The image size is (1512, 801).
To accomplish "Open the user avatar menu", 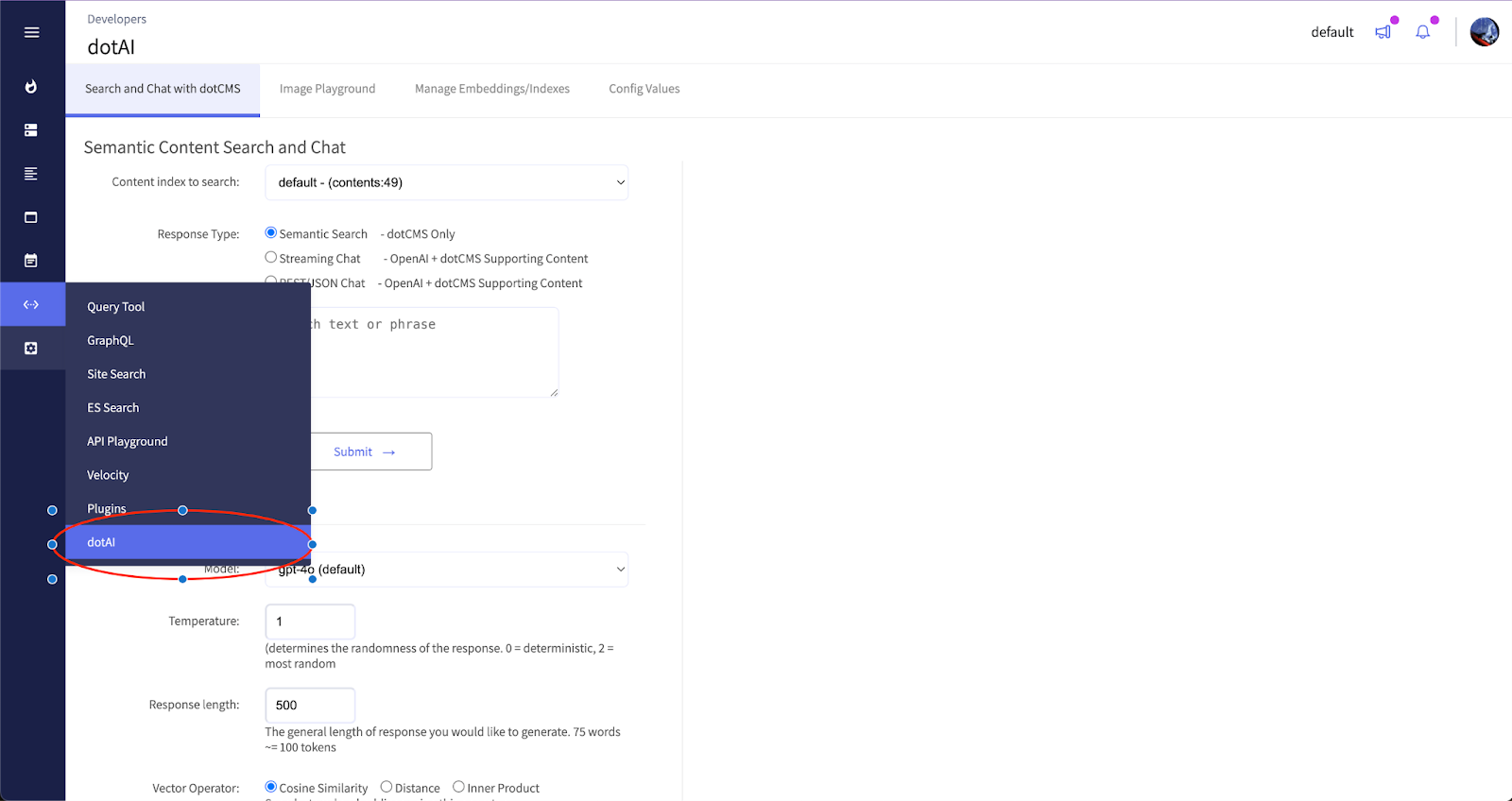I will pos(1484,32).
